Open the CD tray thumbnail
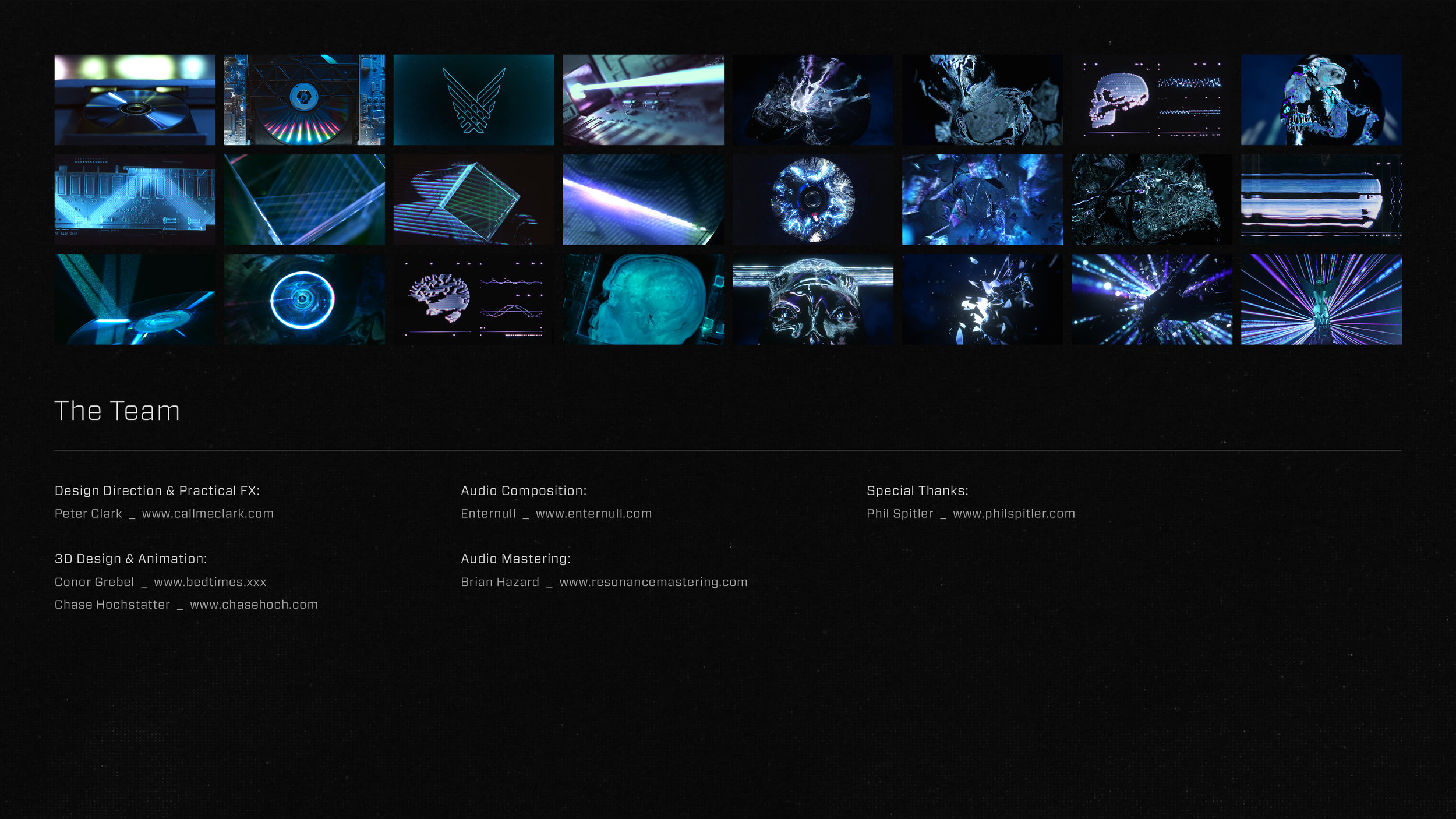 [x=135, y=100]
